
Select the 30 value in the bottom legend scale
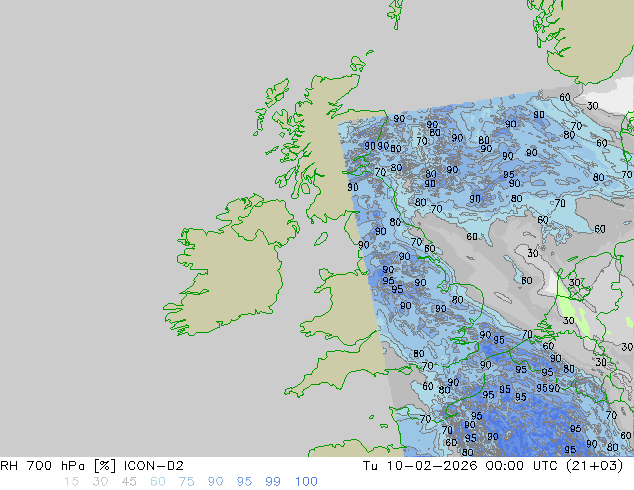pos(100,482)
